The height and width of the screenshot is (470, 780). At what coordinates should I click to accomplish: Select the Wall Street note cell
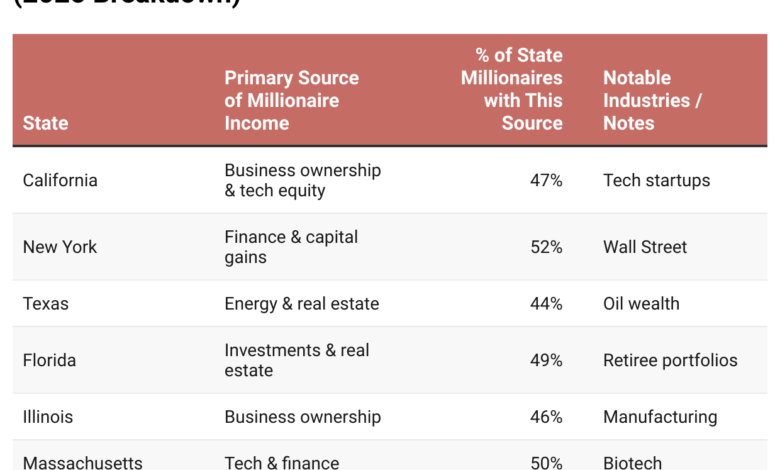(x=645, y=247)
